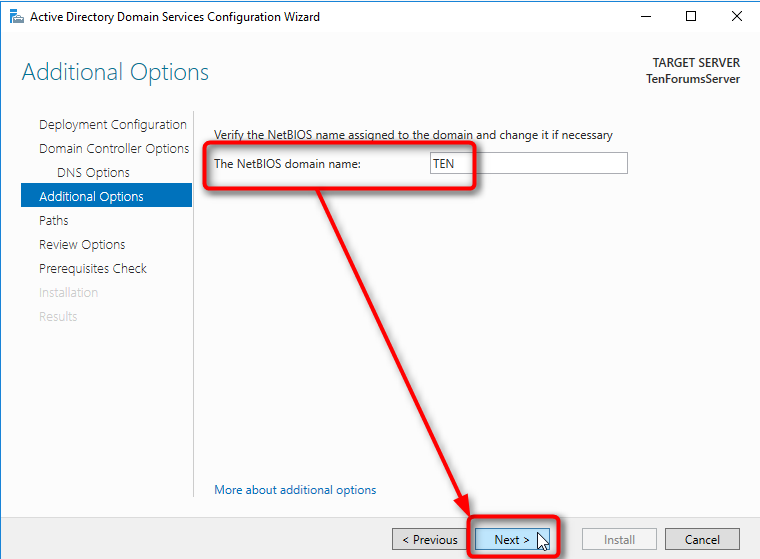This screenshot has width=760, height=559.
Task: Click the Additional Options page heading
Action: (x=115, y=72)
